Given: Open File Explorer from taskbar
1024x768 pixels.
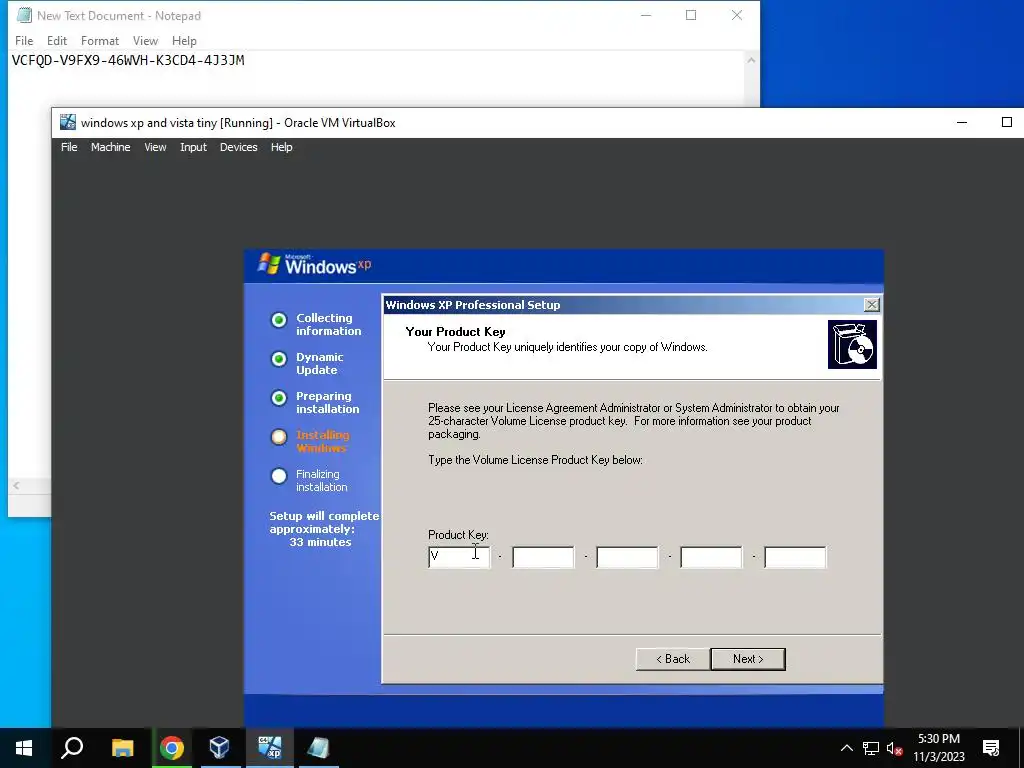Looking at the screenshot, I should (x=122, y=748).
